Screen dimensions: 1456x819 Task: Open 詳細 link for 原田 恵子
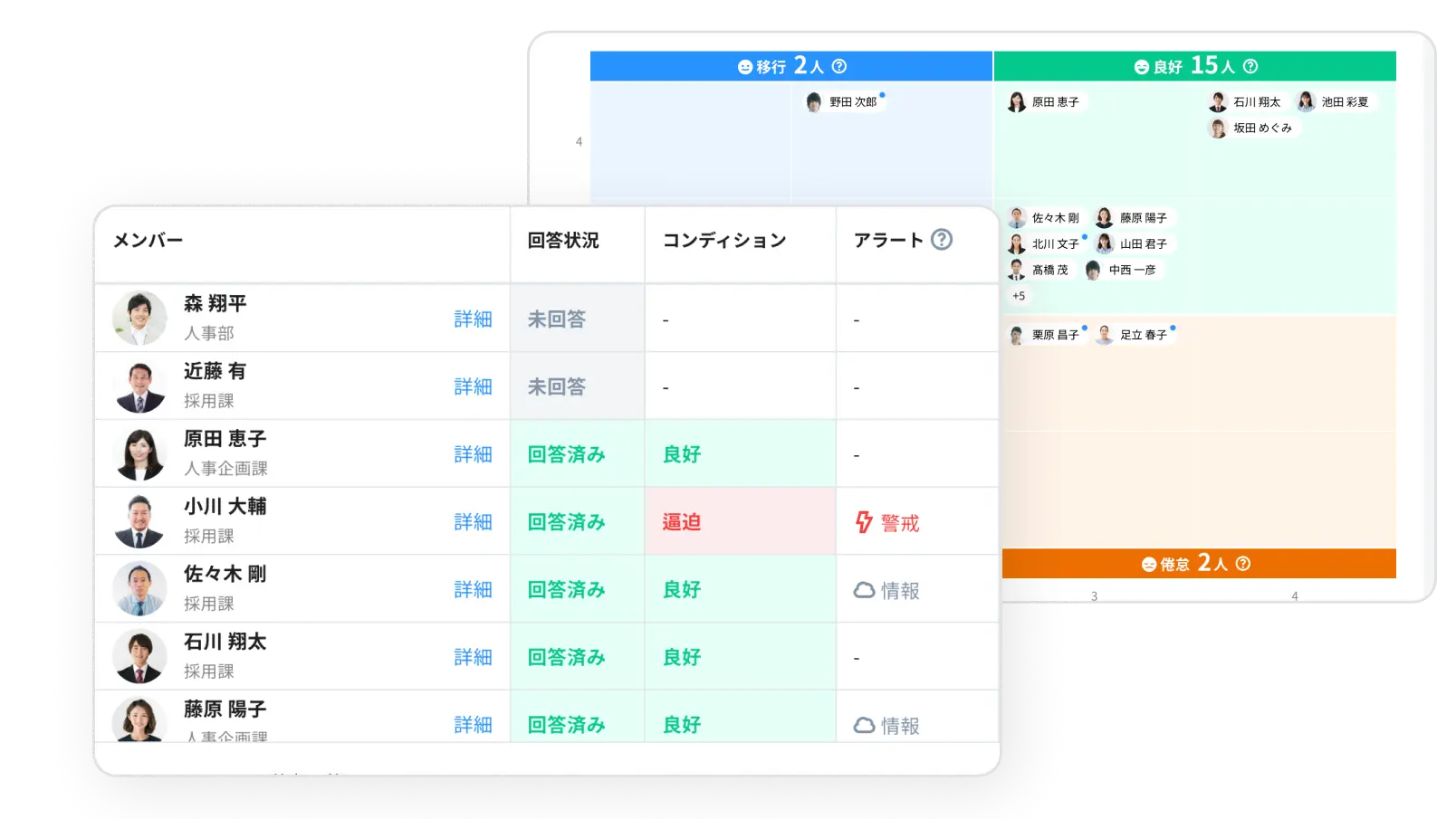(473, 454)
